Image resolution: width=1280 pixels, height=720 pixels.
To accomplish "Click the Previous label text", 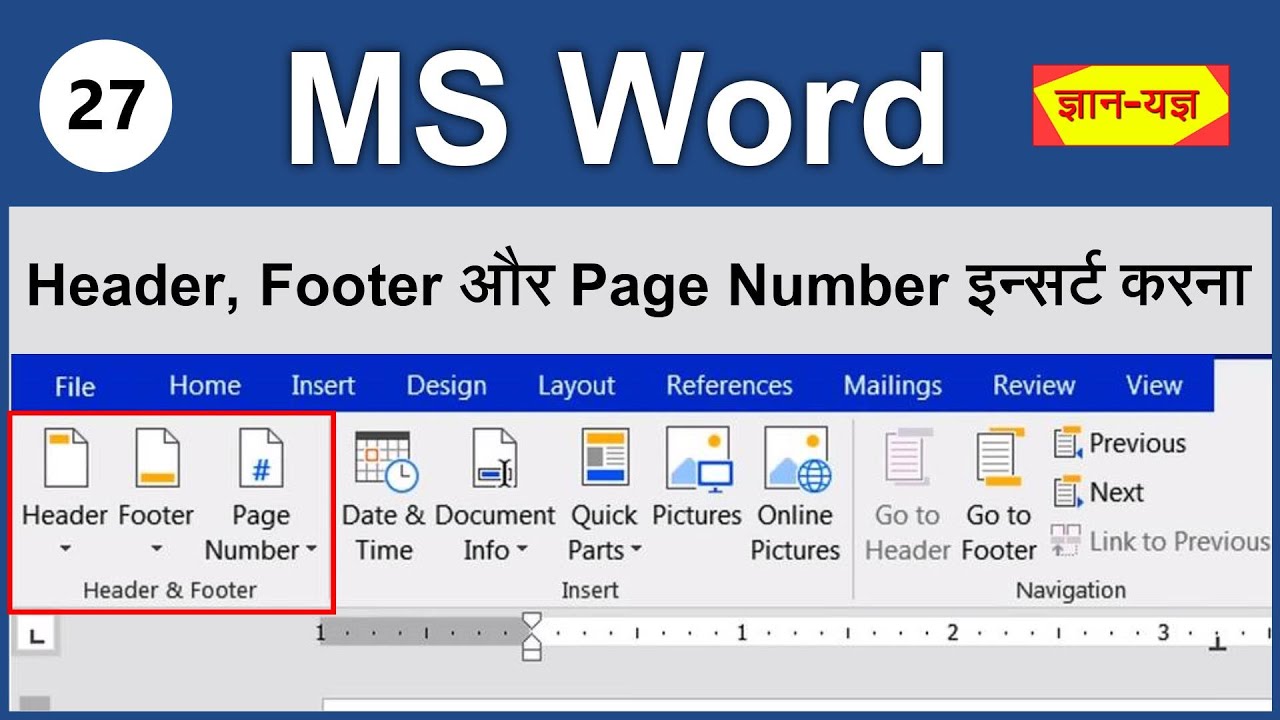I will click(1138, 443).
